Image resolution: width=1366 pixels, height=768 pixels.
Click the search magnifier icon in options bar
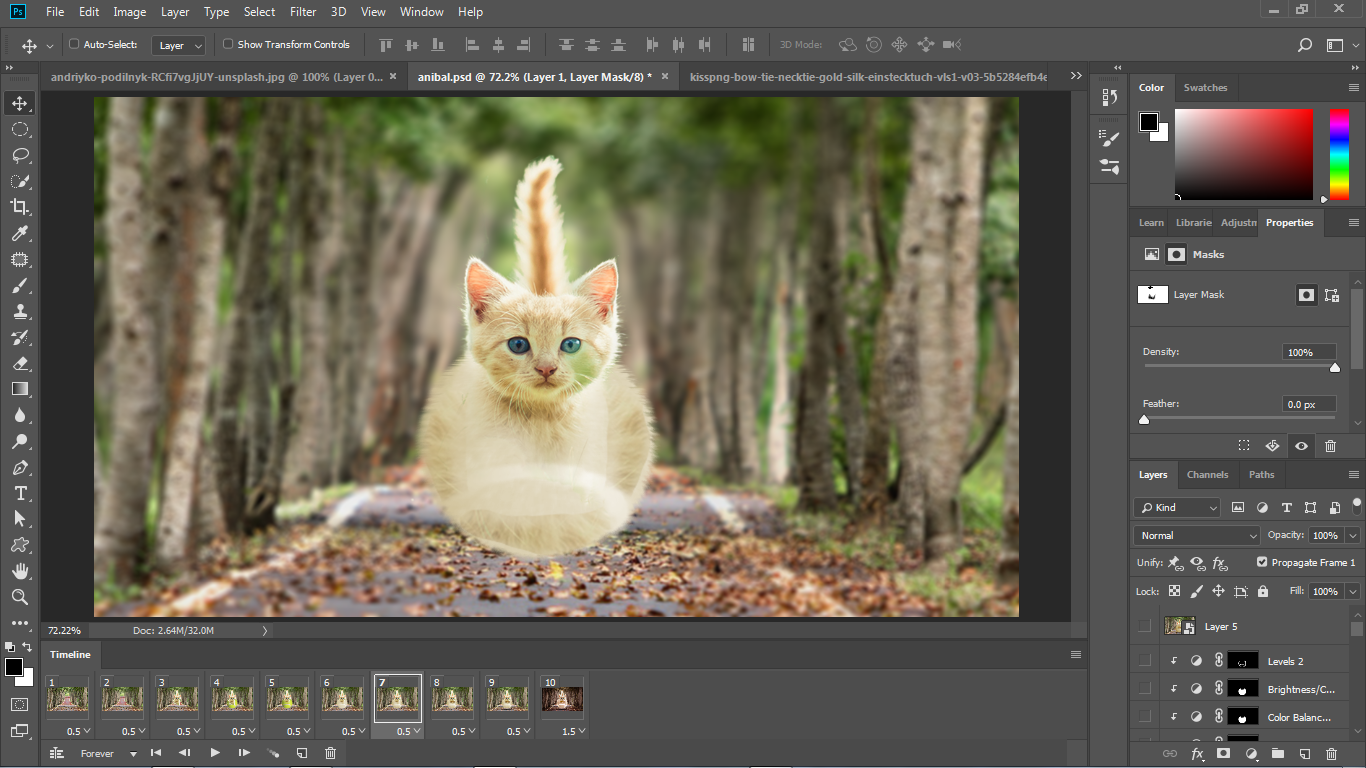point(1304,45)
